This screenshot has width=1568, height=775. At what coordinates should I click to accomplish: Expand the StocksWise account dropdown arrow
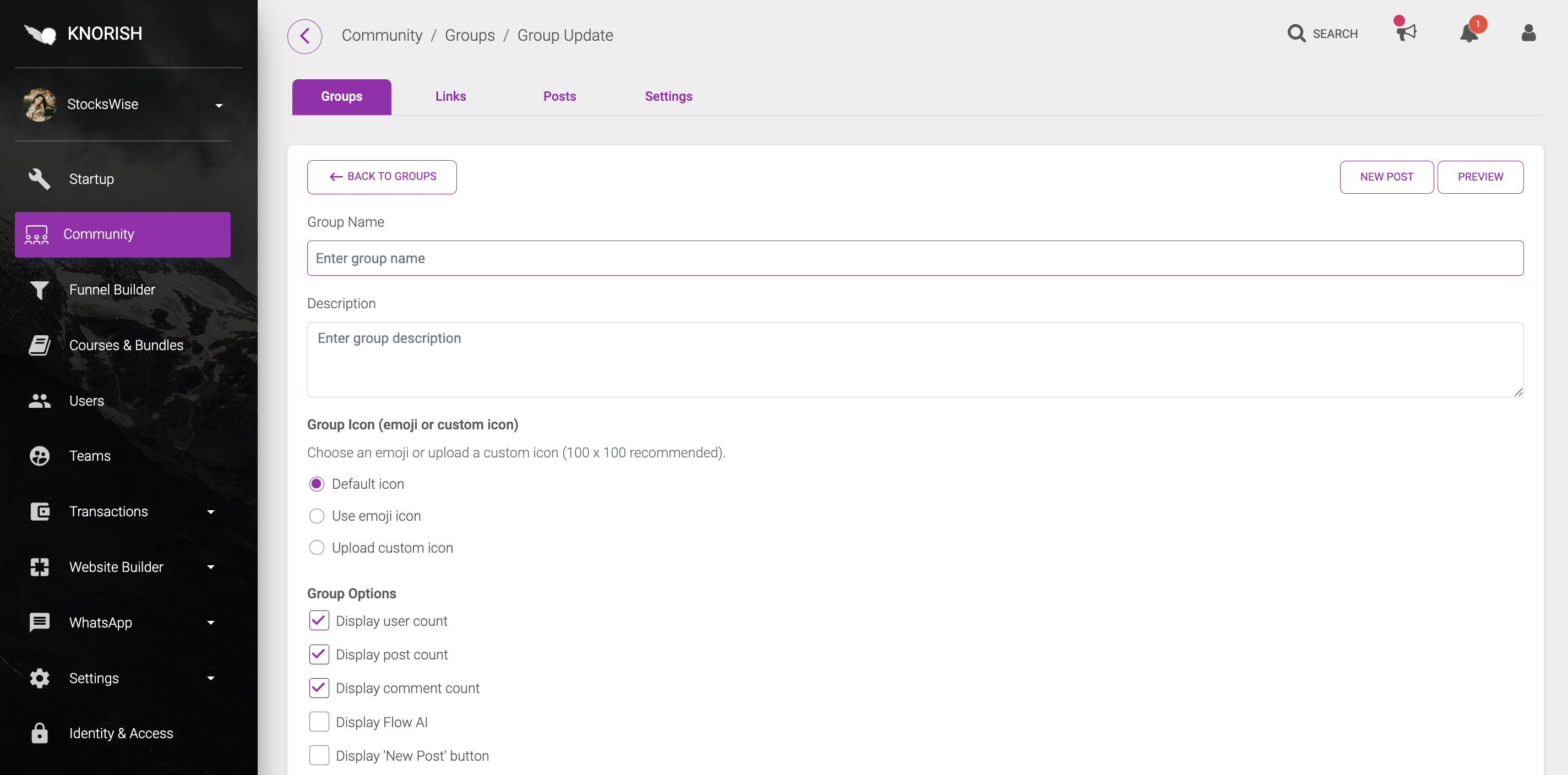tap(219, 106)
